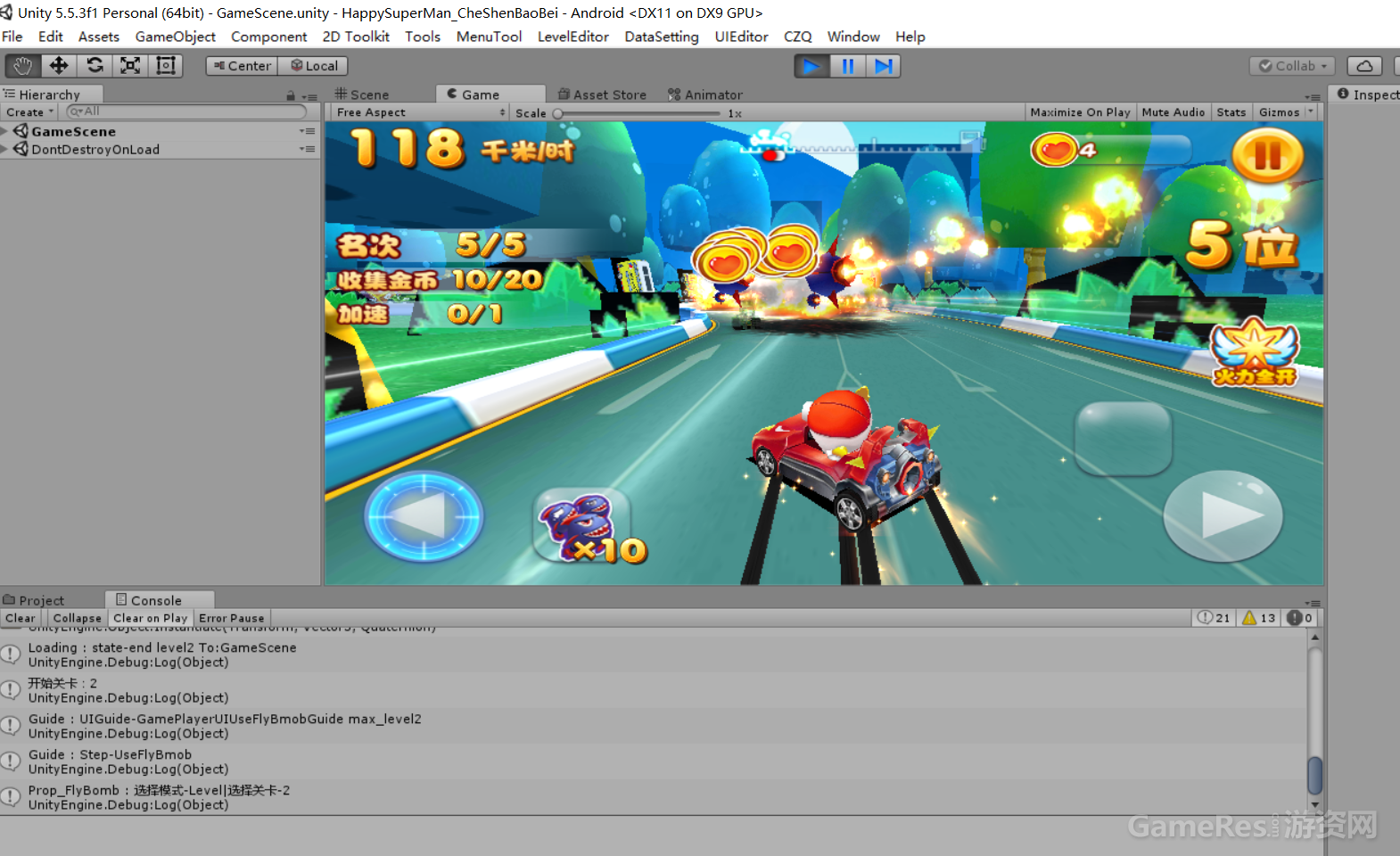Activate the 火力全开 power-up
Screen dimensions: 1400x856
1255,352
